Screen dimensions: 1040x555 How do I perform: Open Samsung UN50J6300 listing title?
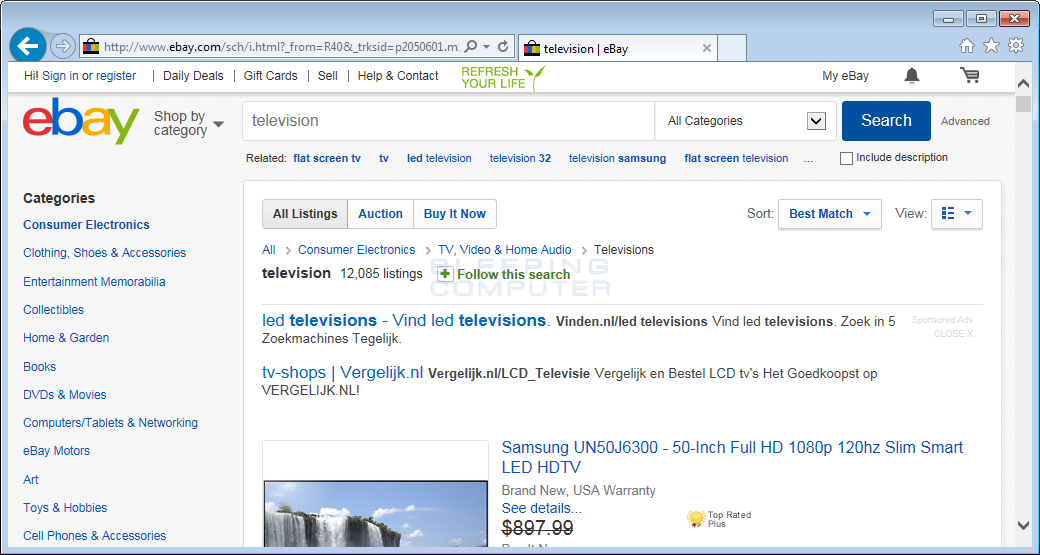coord(732,458)
